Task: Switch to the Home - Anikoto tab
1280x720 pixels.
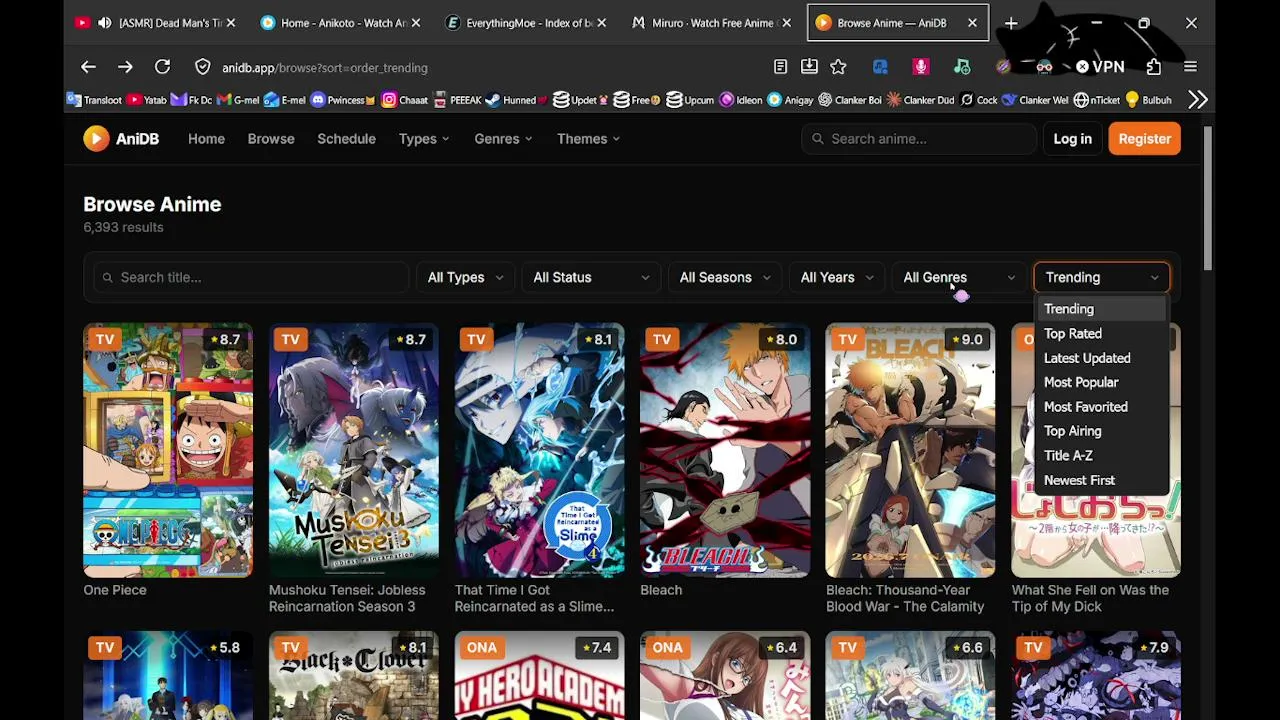Action: click(340, 23)
